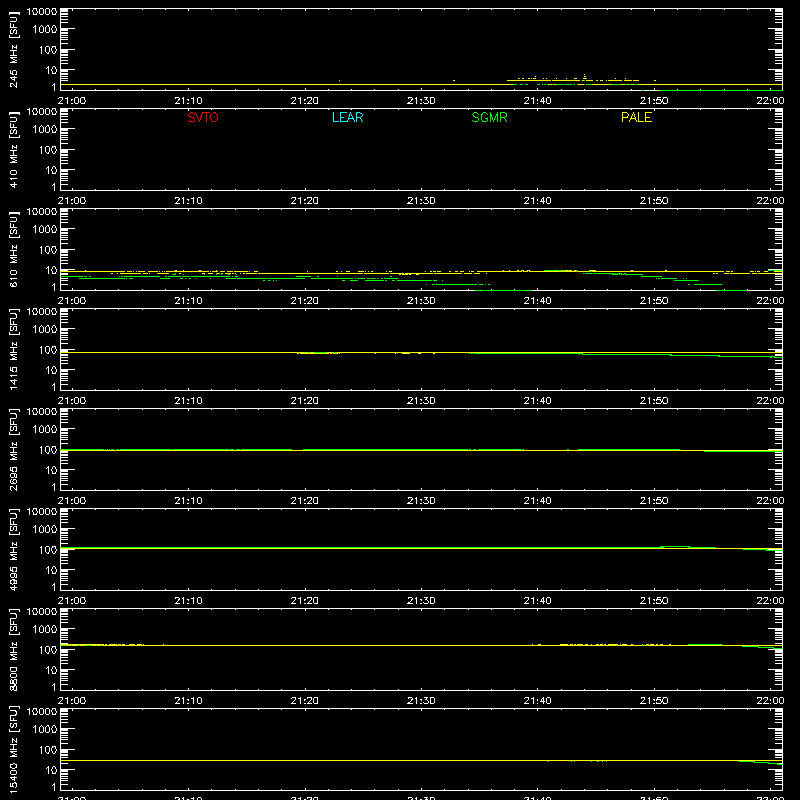Screen dimensions: 800x800
Task: Click the 10000 tick label on 245 MHz plot
Action: (42, 12)
